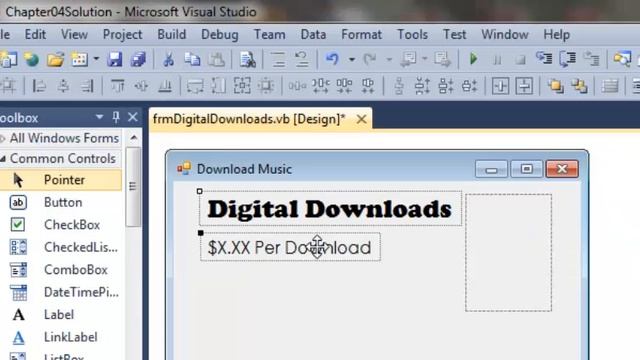The width and height of the screenshot is (640, 360).
Task: Toggle the Toolbox auto-hide pin
Action: tap(116, 118)
